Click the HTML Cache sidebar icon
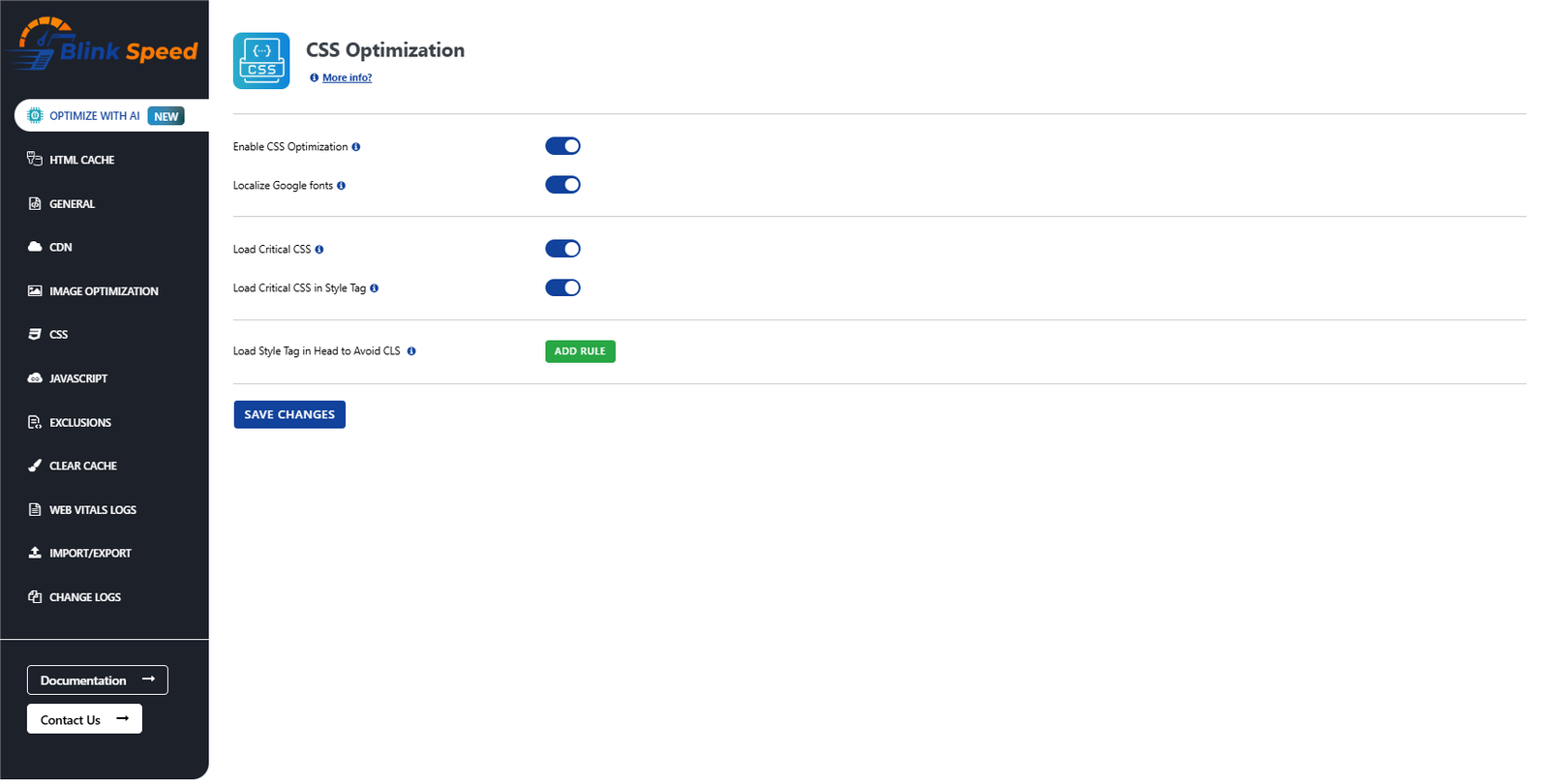Image resolution: width=1549 pixels, height=784 pixels. coord(35,159)
